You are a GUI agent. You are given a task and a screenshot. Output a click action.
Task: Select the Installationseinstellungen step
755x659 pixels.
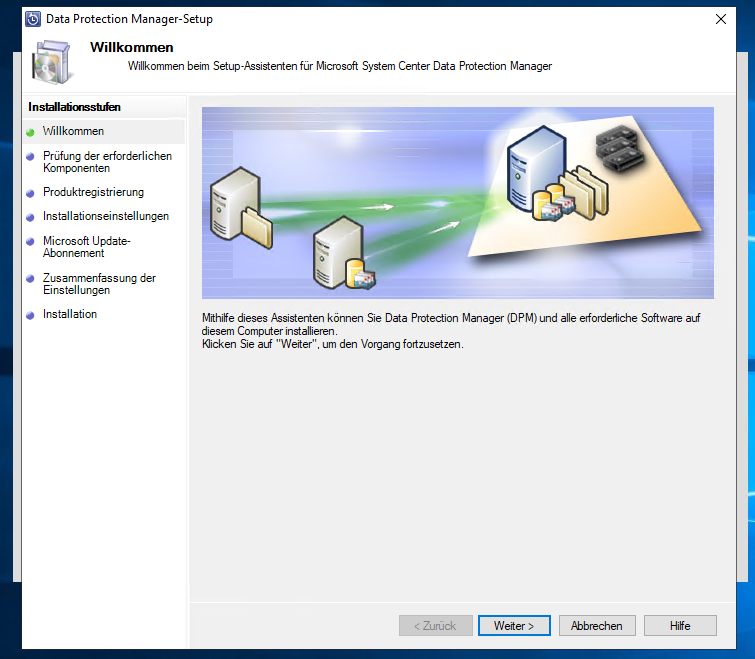tap(106, 216)
